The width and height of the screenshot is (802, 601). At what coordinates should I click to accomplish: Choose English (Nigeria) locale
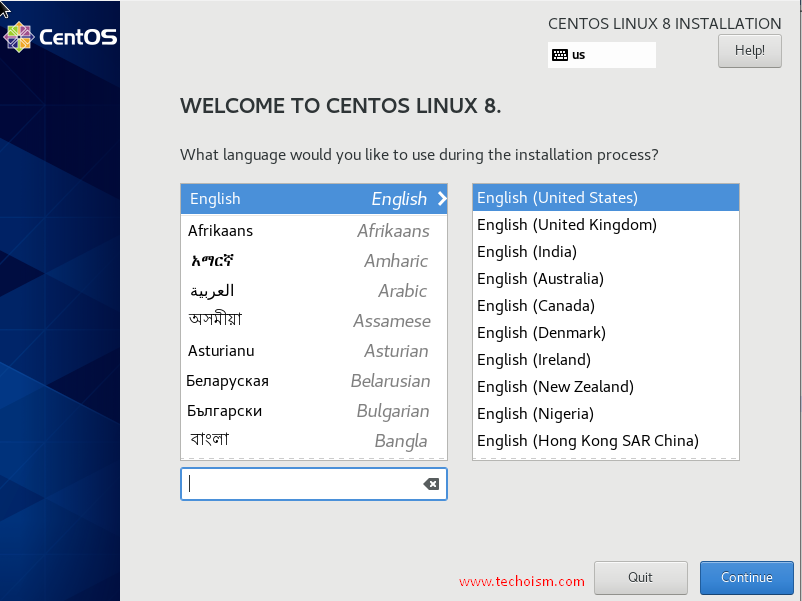(606, 414)
